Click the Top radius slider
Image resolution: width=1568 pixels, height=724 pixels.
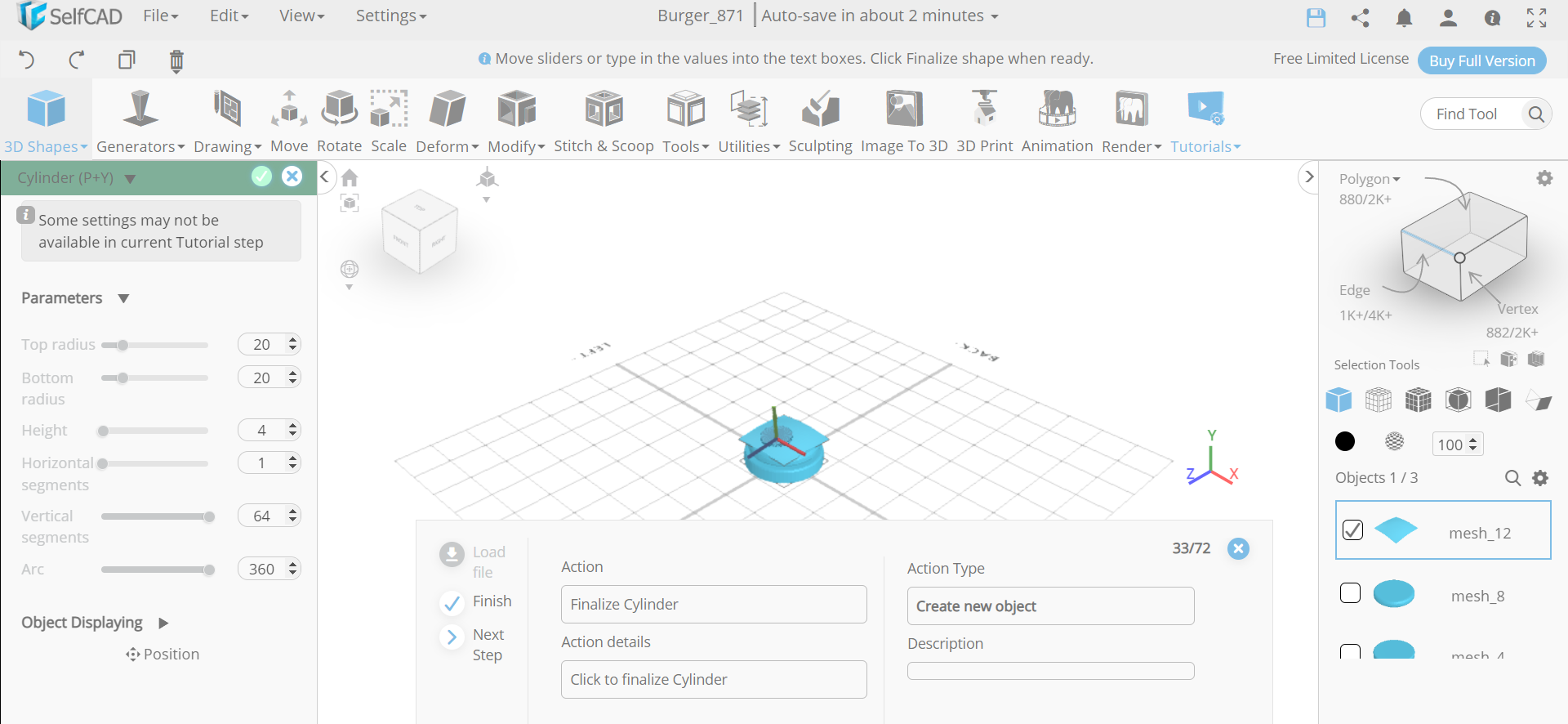click(x=154, y=345)
